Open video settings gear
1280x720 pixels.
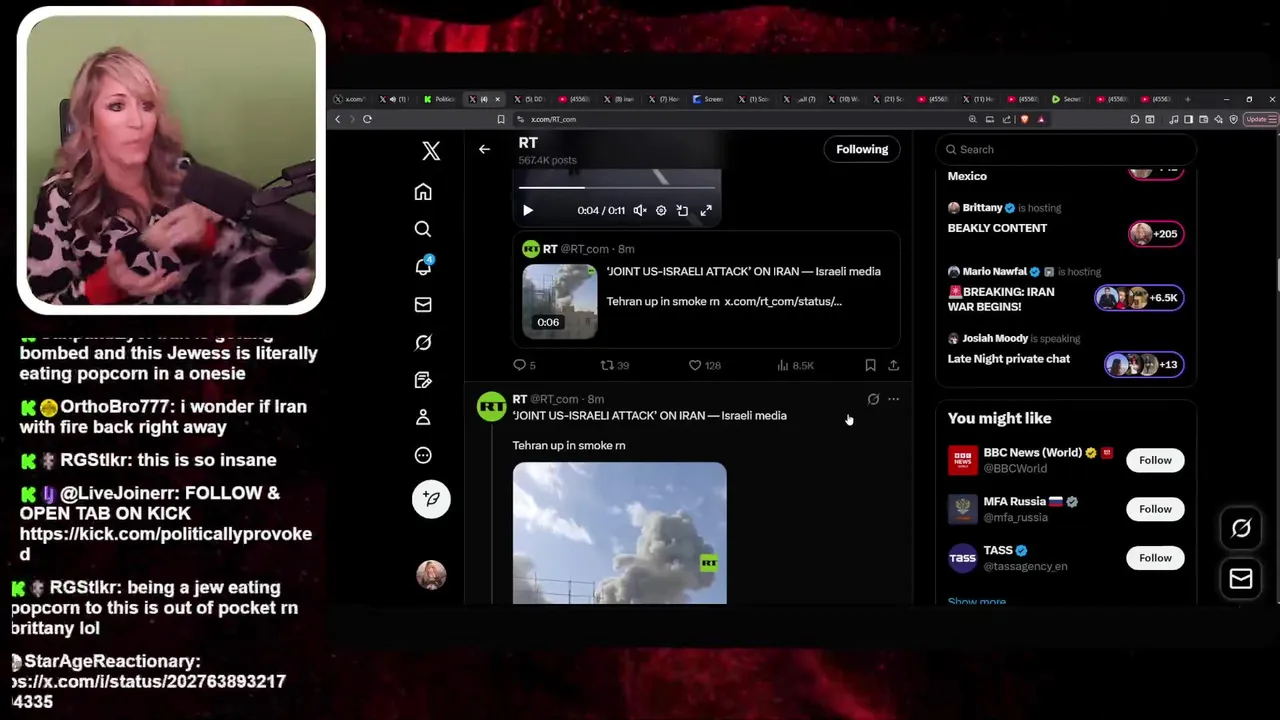(661, 210)
